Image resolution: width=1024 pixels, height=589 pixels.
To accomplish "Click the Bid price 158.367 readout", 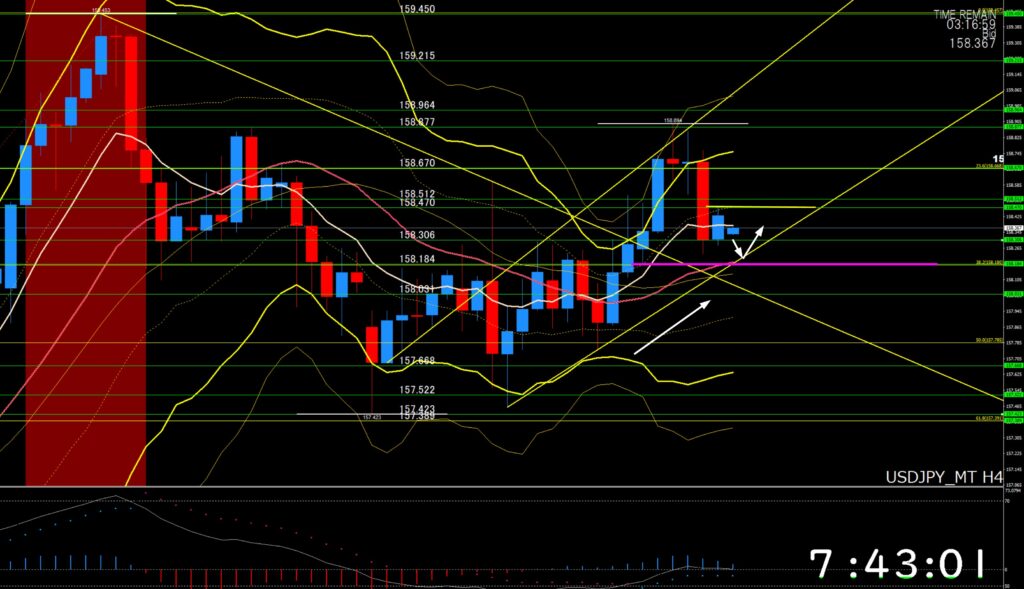I will pyautogui.click(x=974, y=43).
